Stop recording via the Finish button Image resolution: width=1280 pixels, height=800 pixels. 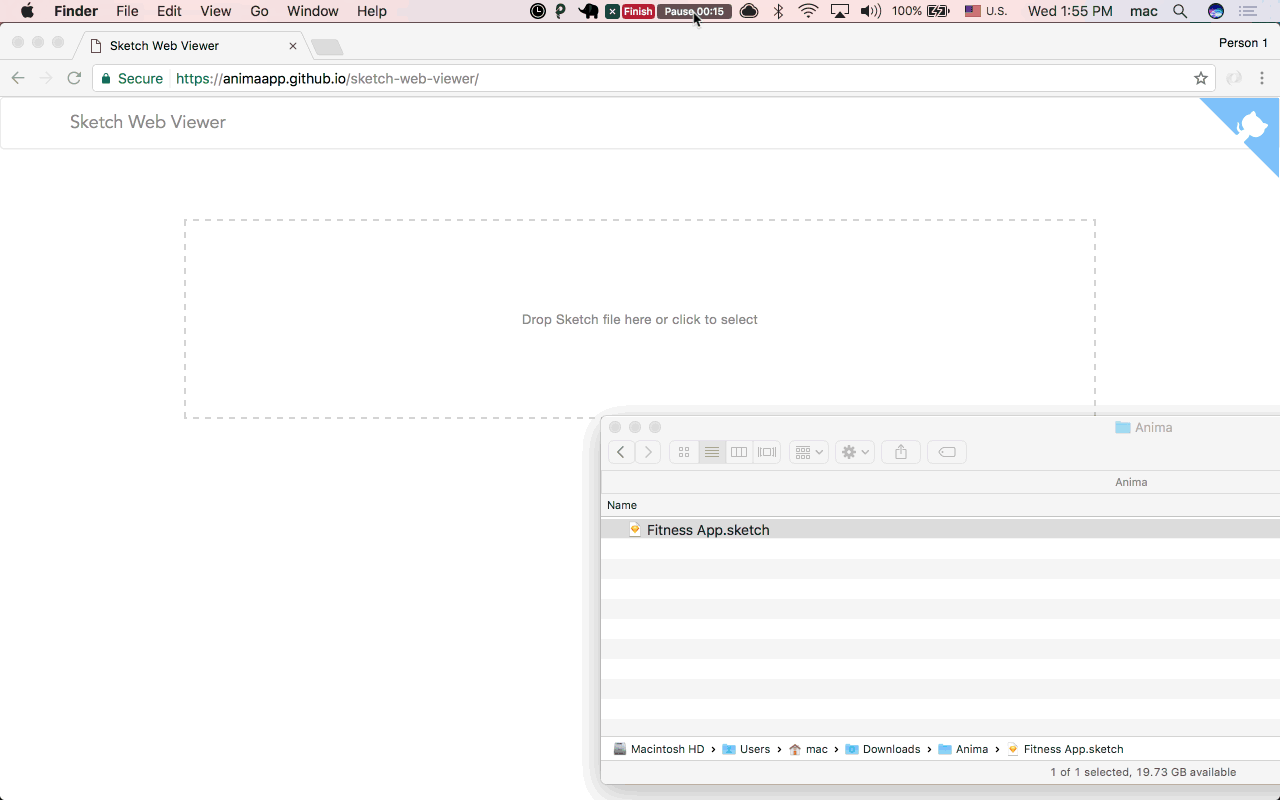coord(638,11)
